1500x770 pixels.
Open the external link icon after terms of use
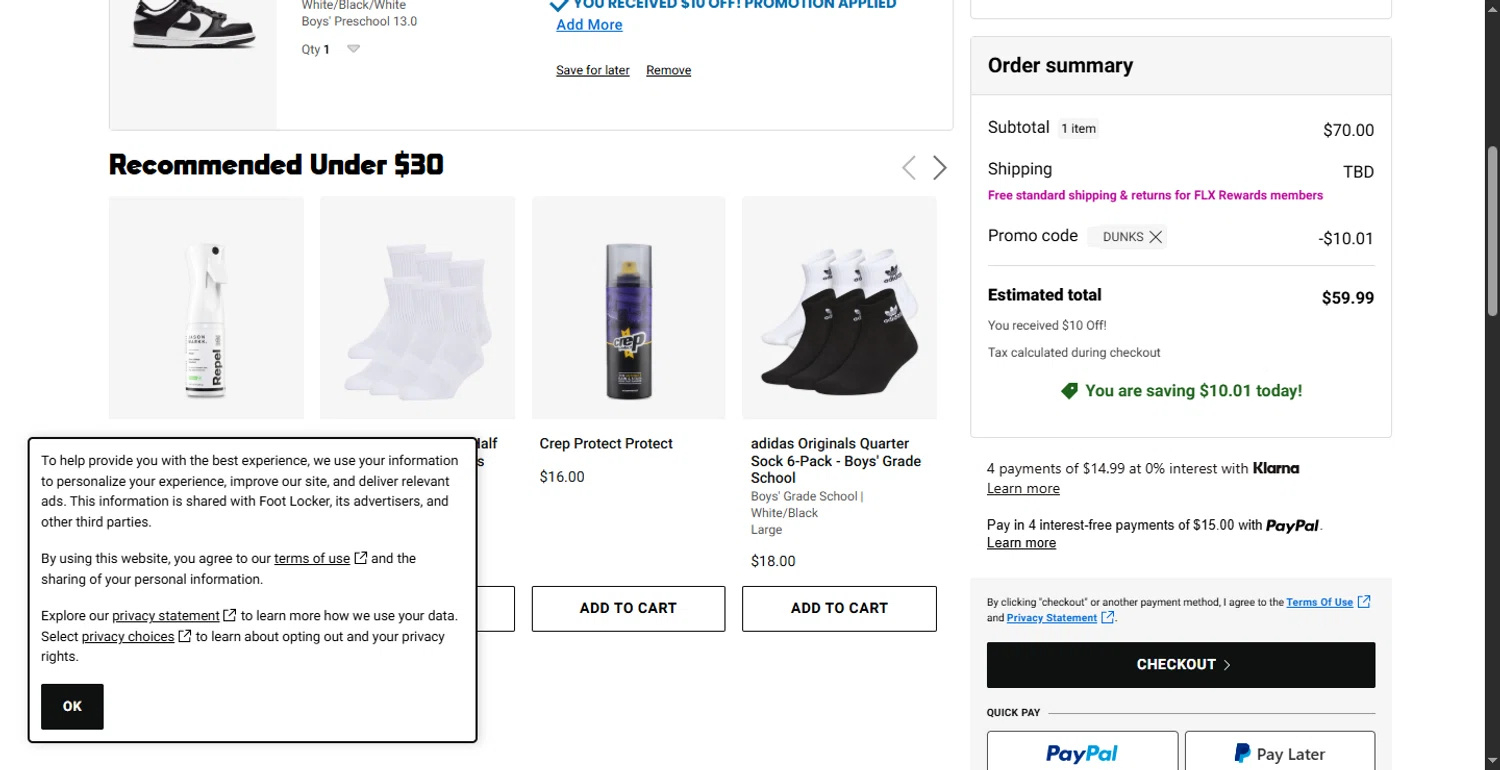pos(361,558)
